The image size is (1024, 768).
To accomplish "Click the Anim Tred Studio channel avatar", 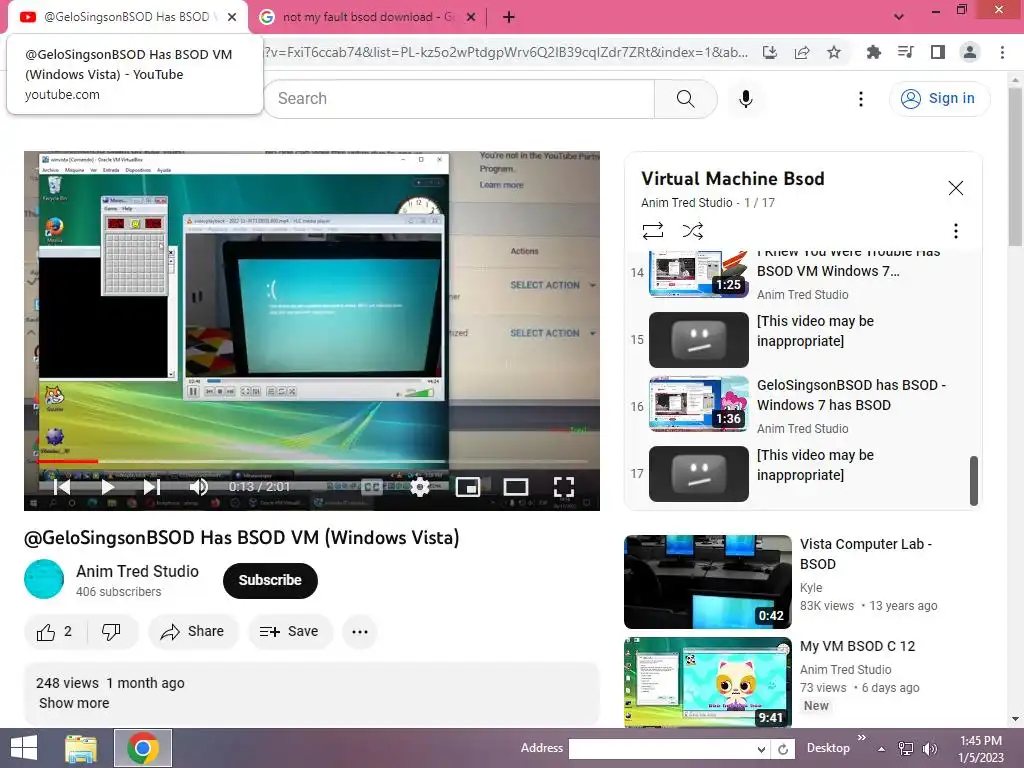I will pyautogui.click(x=44, y=579).
